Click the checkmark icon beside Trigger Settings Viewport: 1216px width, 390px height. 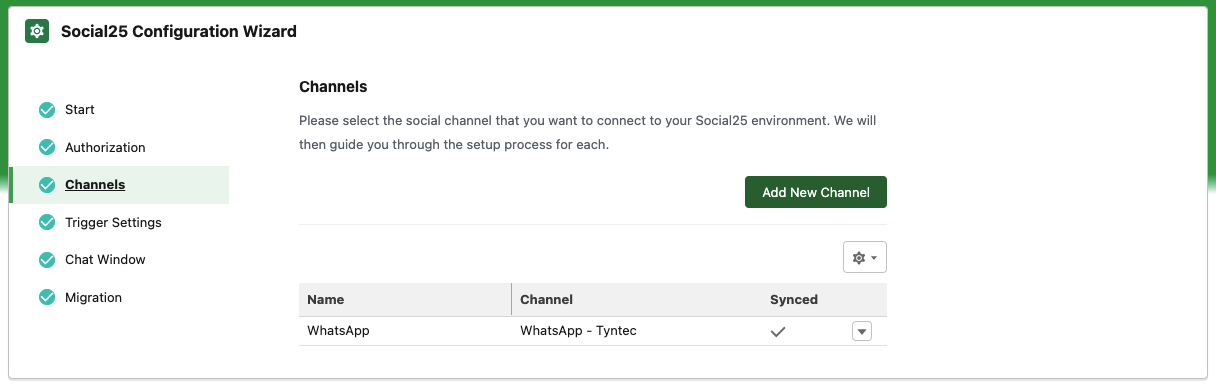46,222
